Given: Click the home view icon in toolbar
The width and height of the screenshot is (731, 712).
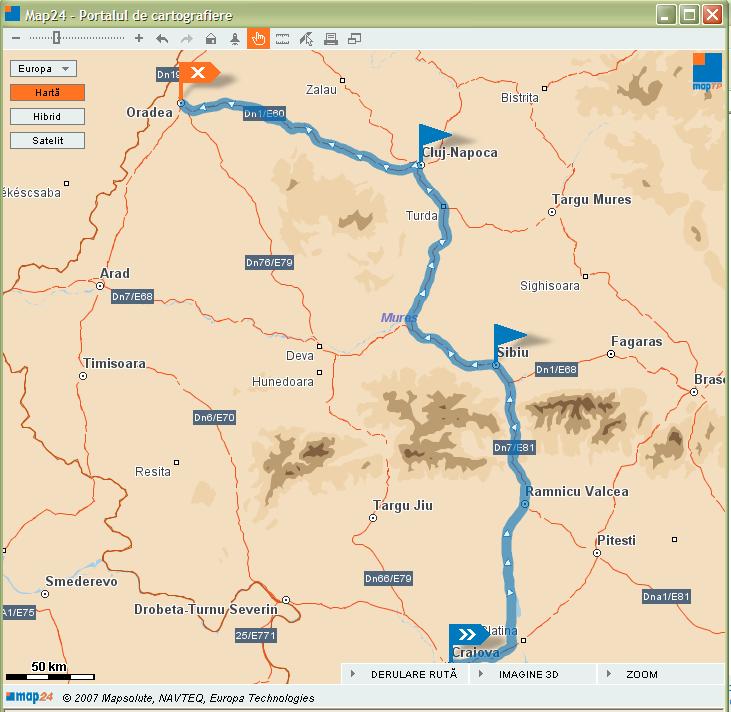Looking at the screenshot, I should click(x=211, y=39).
